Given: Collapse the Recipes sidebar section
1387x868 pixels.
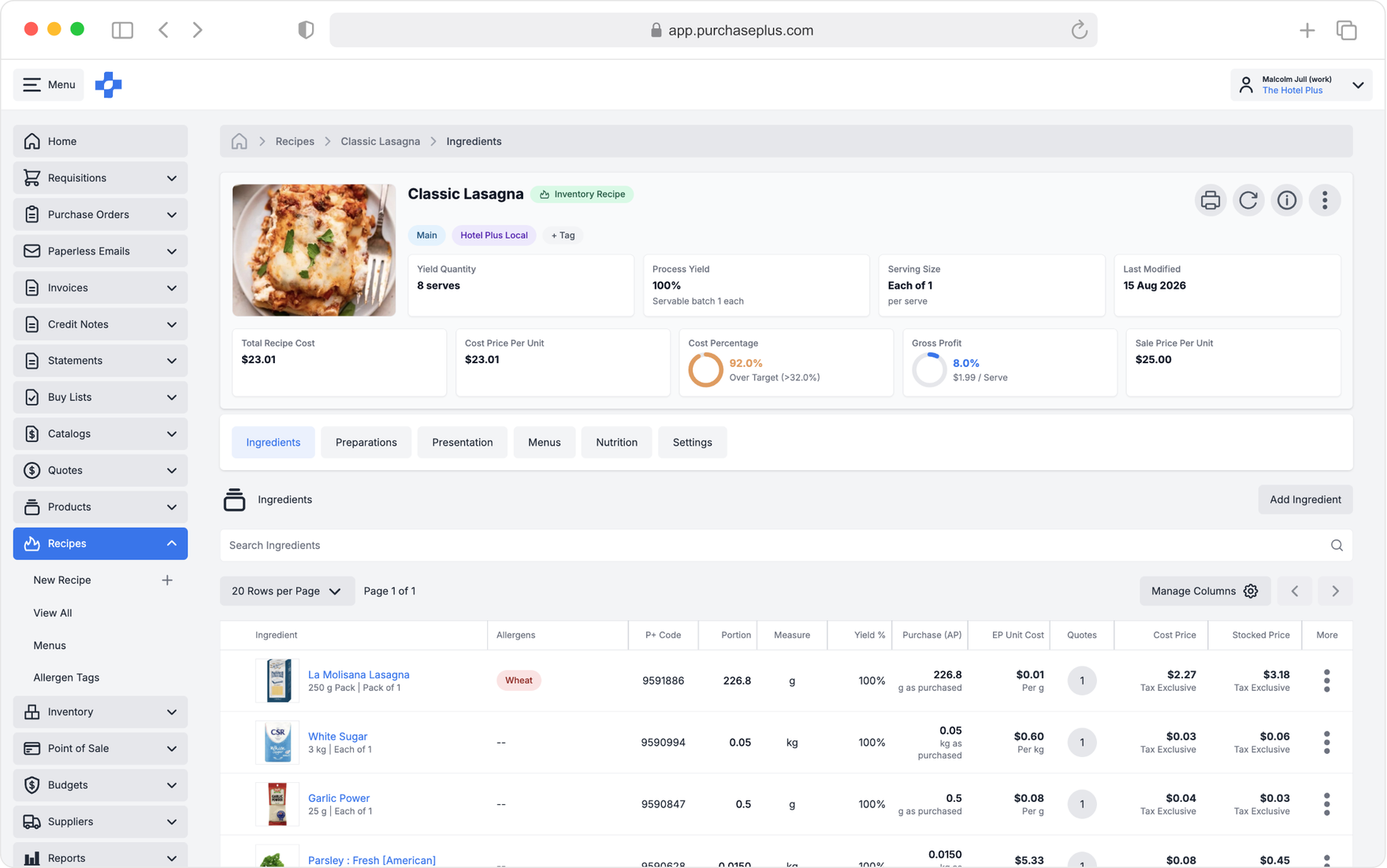Looking at the screenshot, I should point(100,543).
